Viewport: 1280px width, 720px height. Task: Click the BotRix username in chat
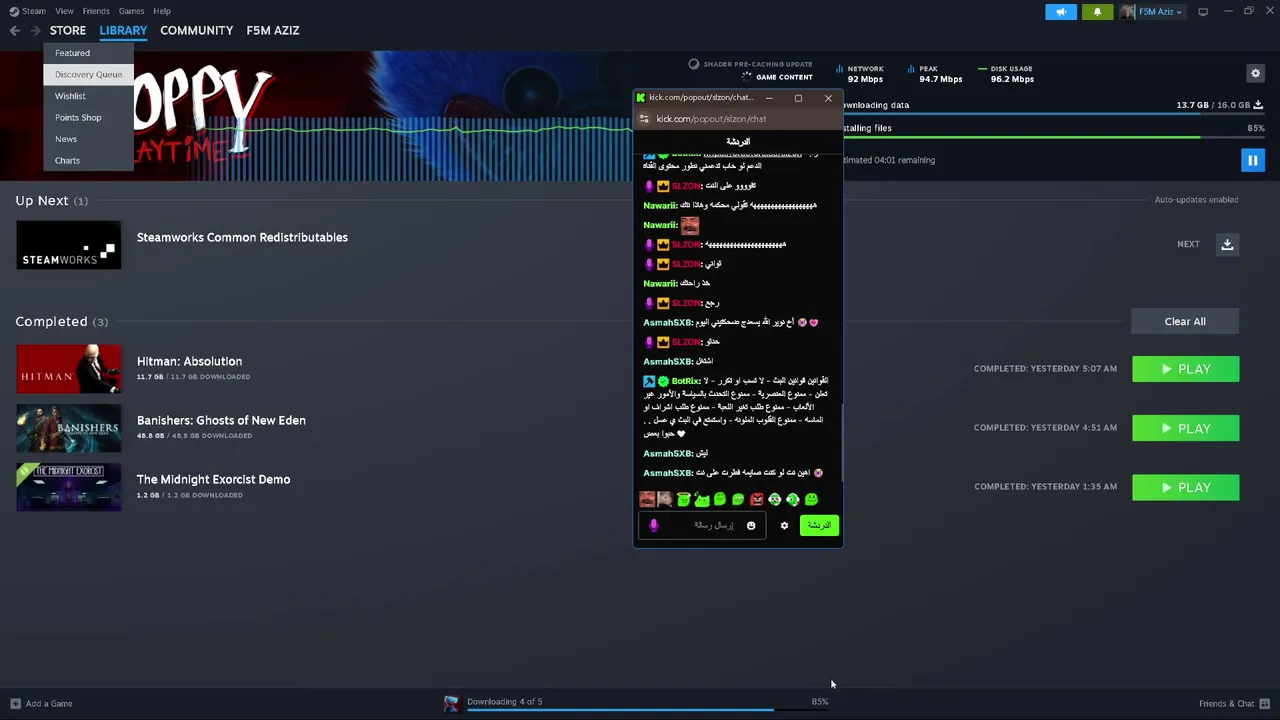[x=686, y=381]
